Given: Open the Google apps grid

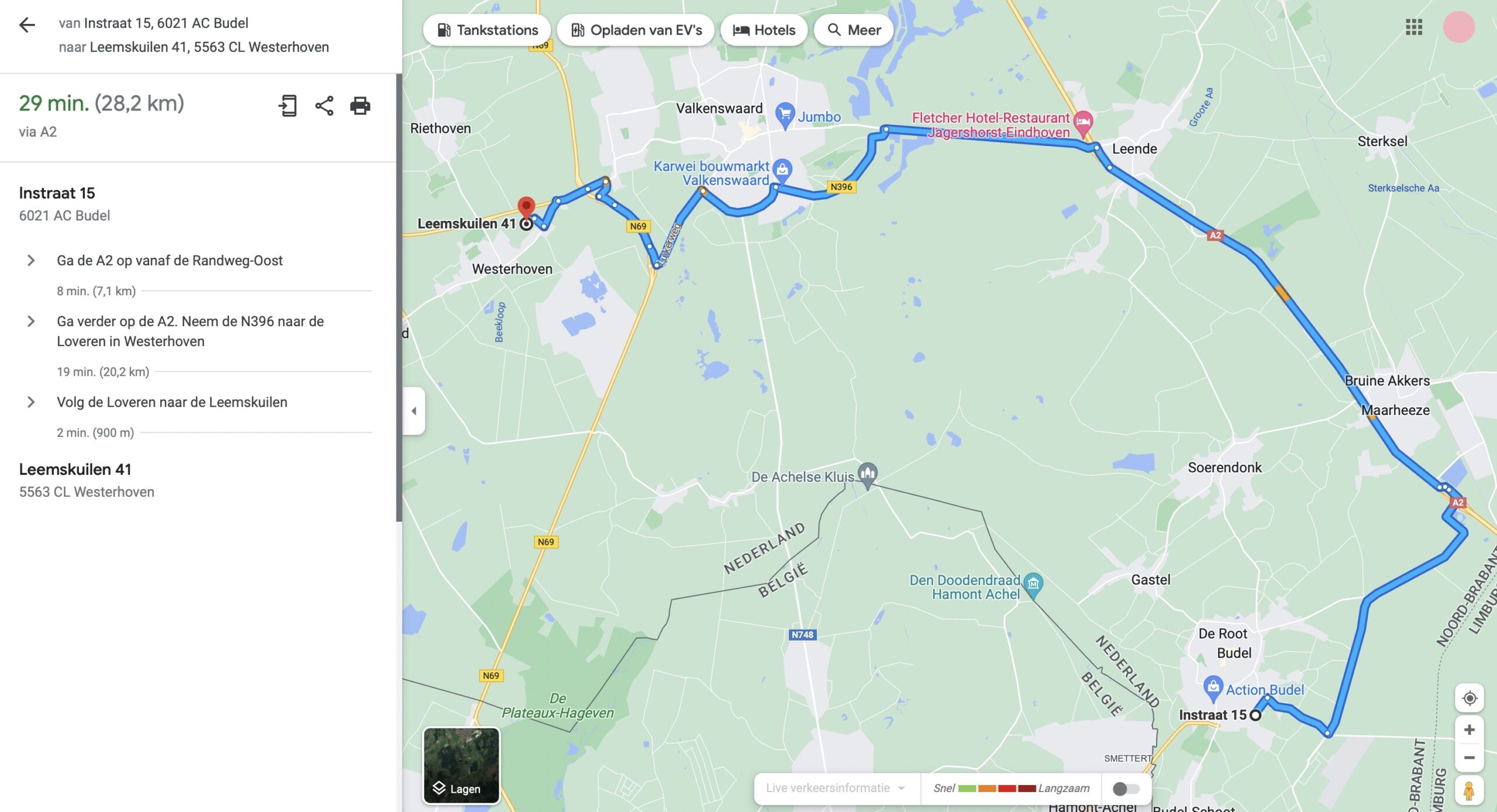Looking at the screenshot, I should (x=1414, y=27).
